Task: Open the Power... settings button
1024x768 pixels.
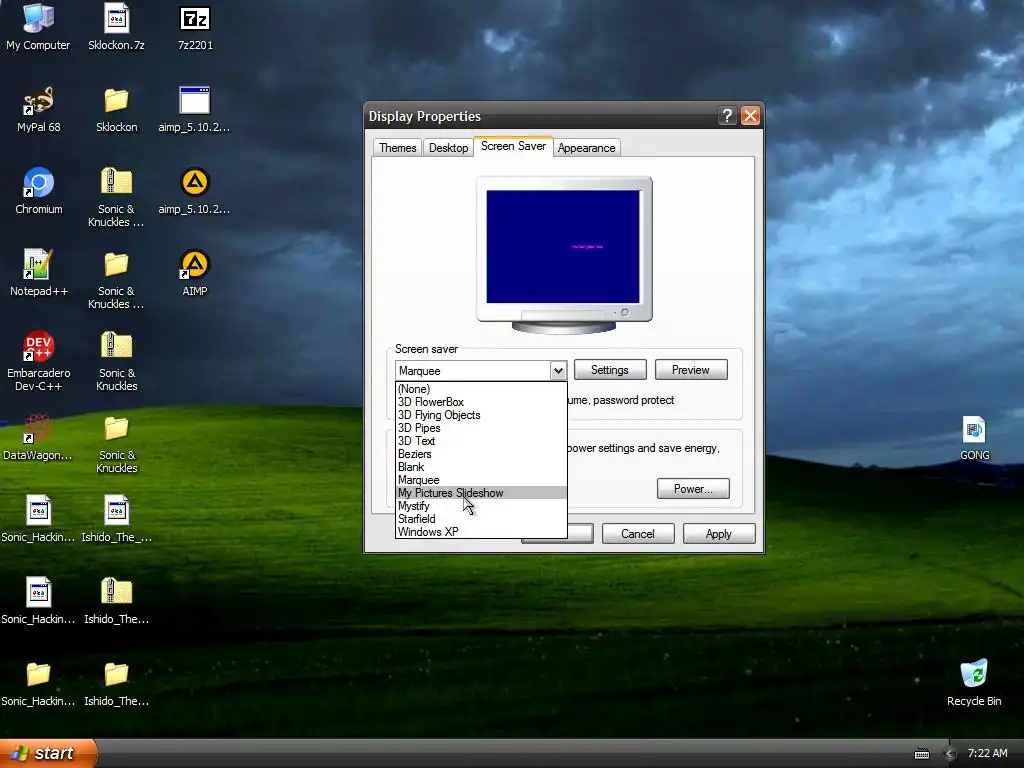Action: point(693,488)
